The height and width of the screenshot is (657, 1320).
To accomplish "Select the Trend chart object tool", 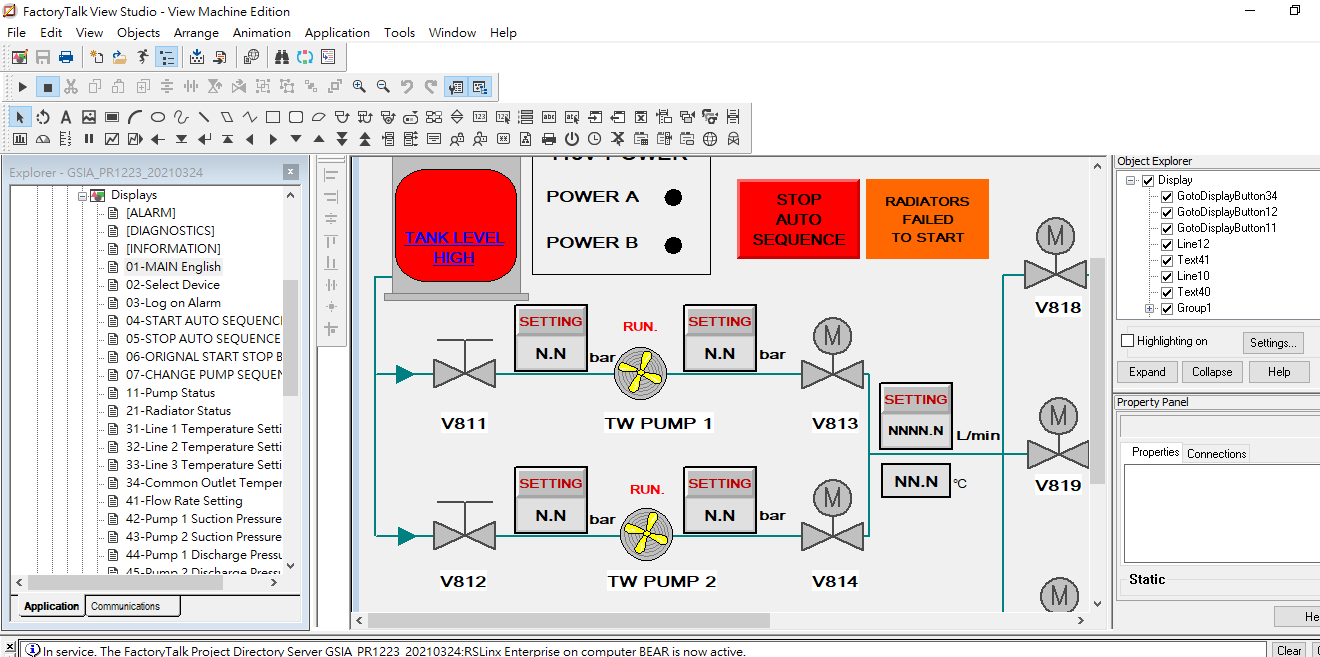I will coord(112,139).
